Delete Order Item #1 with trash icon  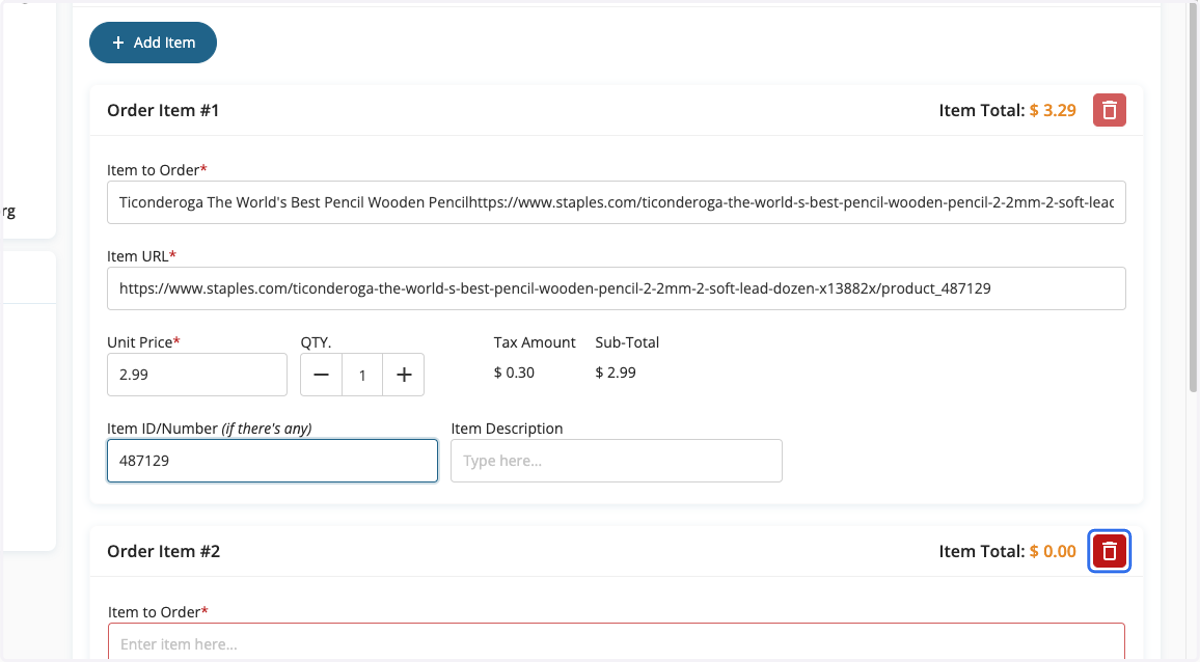coord(1109,110)
